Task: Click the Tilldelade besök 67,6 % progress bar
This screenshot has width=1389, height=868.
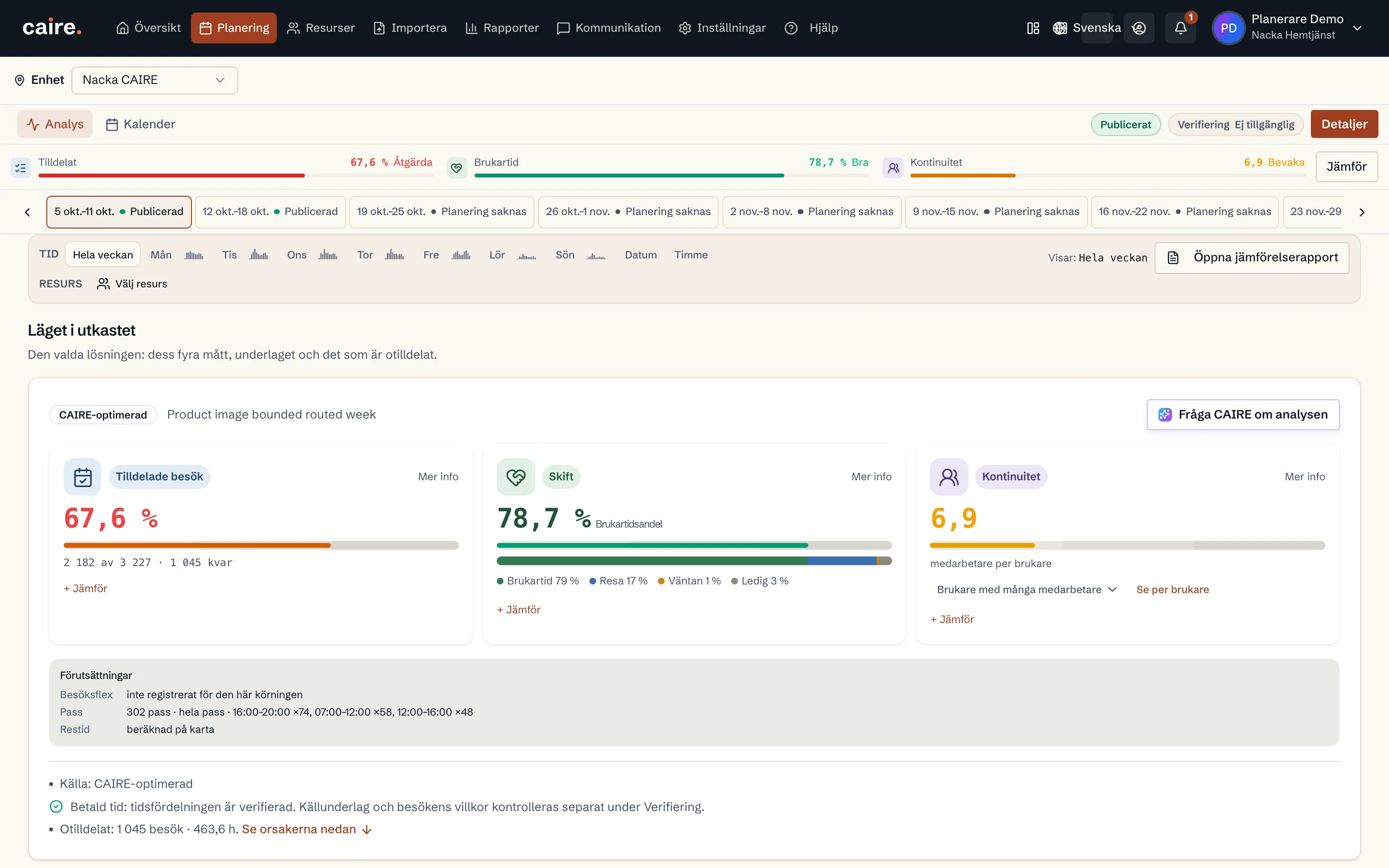Action: click(x=261, y=545)
